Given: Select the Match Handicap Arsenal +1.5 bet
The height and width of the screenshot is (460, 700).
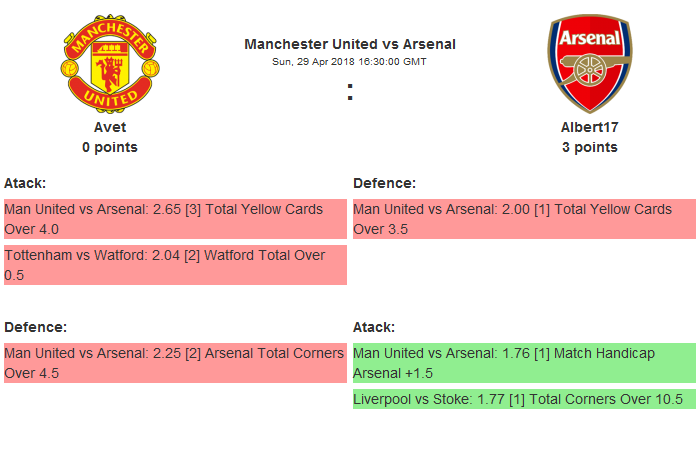Looking at the screenshot, I should (523, 363).
